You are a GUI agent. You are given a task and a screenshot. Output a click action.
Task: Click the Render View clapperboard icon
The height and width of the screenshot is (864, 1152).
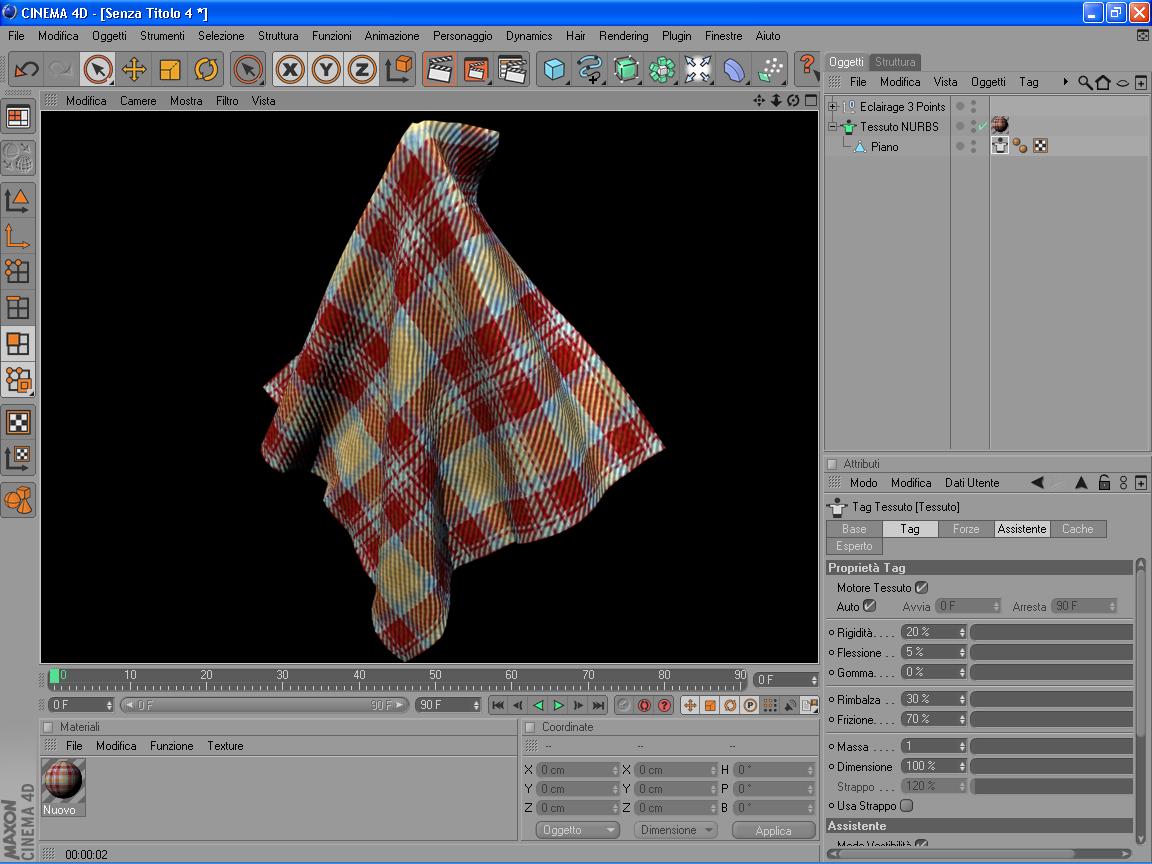pyautogui.click(x=438, y=69)
